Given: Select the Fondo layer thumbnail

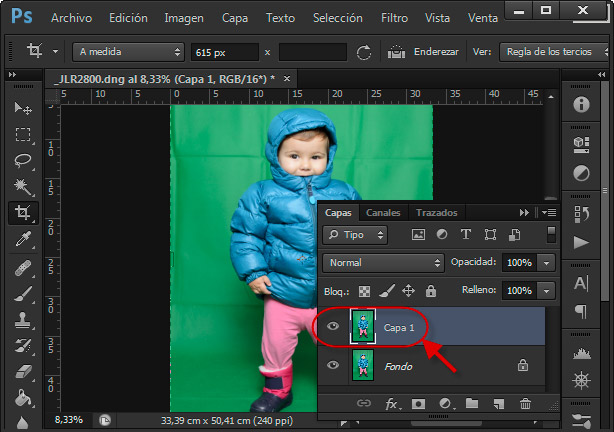Looking at the screenshot, I should tap(363, 365).
